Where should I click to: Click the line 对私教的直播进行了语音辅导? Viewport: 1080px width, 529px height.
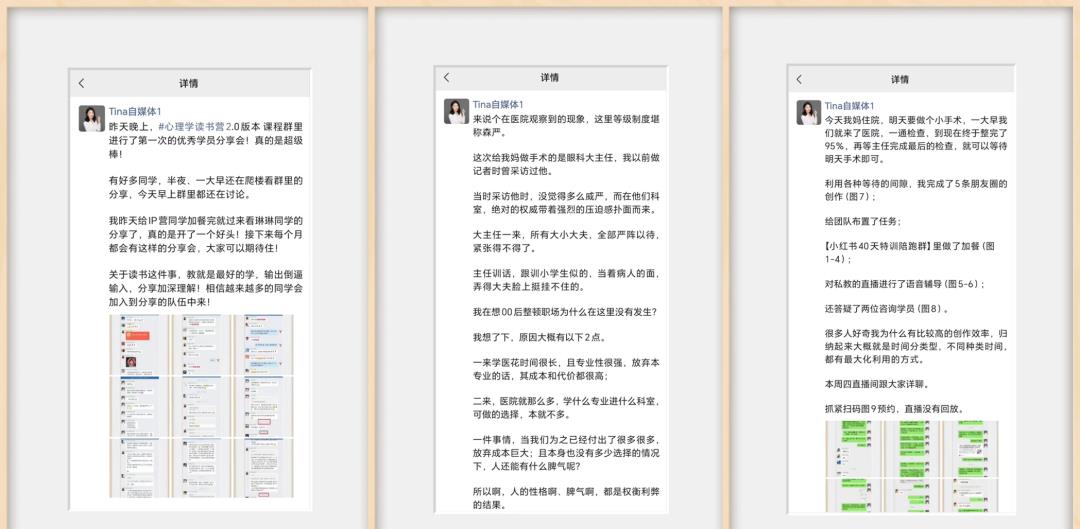905,284
